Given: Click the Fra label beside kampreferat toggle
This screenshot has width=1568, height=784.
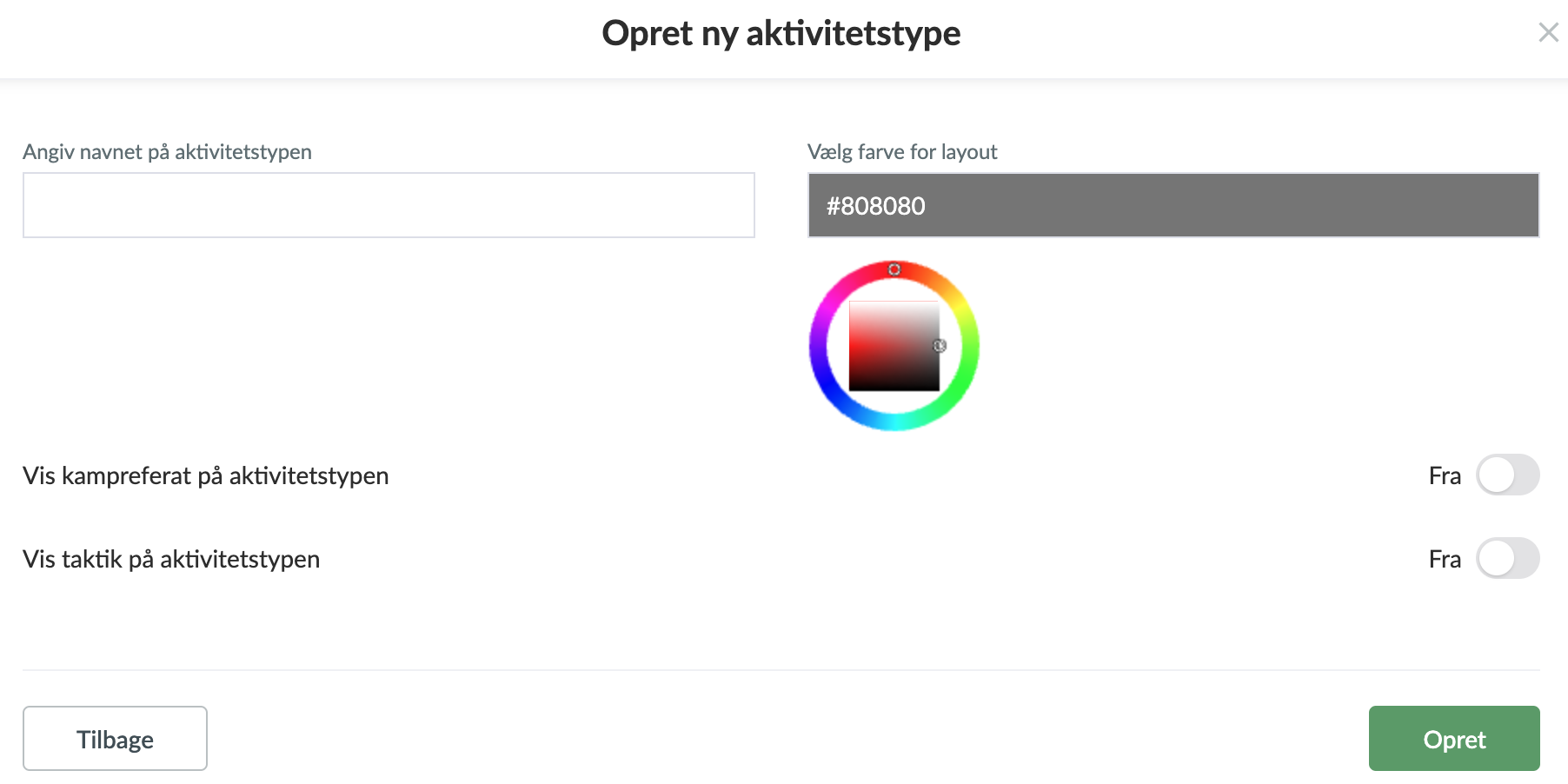Looking at the screenshot, I should (1445, 476).
